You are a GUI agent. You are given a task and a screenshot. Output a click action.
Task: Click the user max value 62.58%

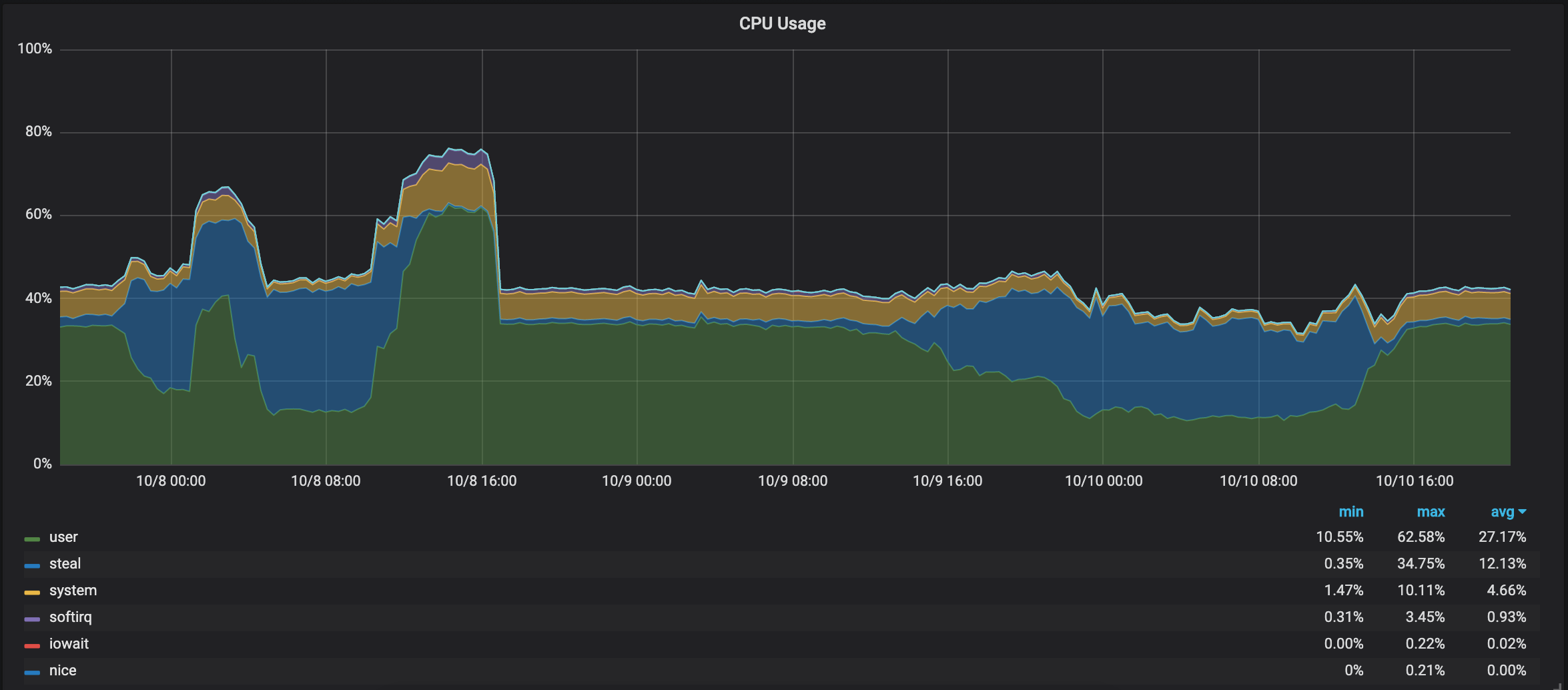click(1421, 537)
